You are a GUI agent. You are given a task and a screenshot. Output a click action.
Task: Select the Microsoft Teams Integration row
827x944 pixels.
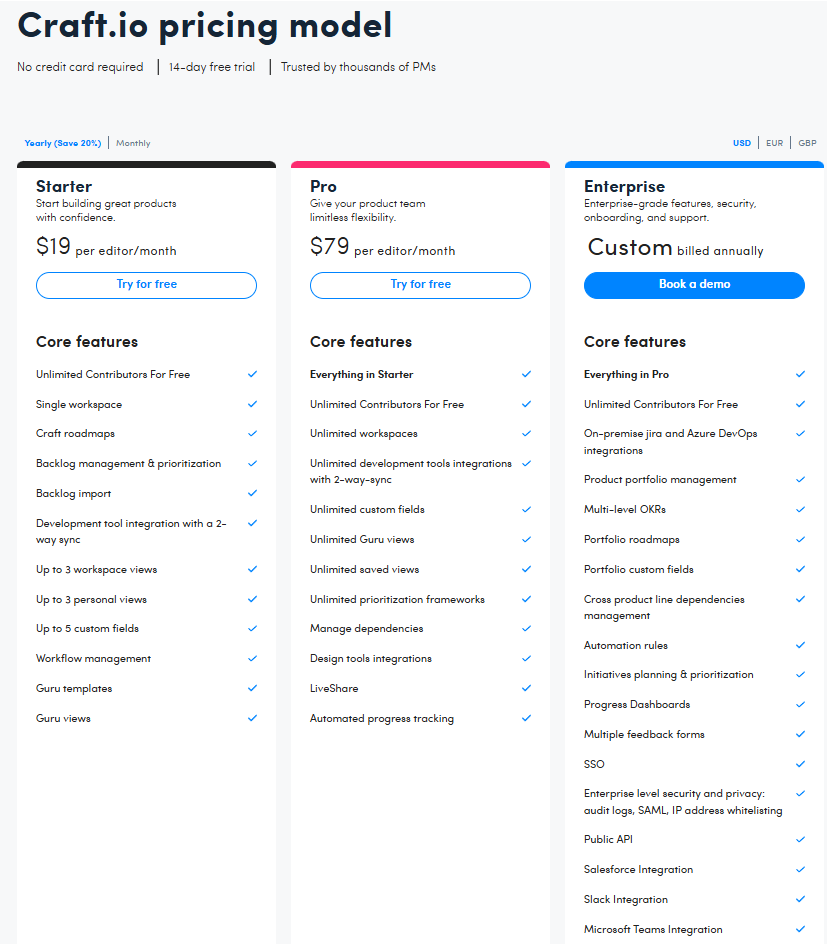coord(653,929)
